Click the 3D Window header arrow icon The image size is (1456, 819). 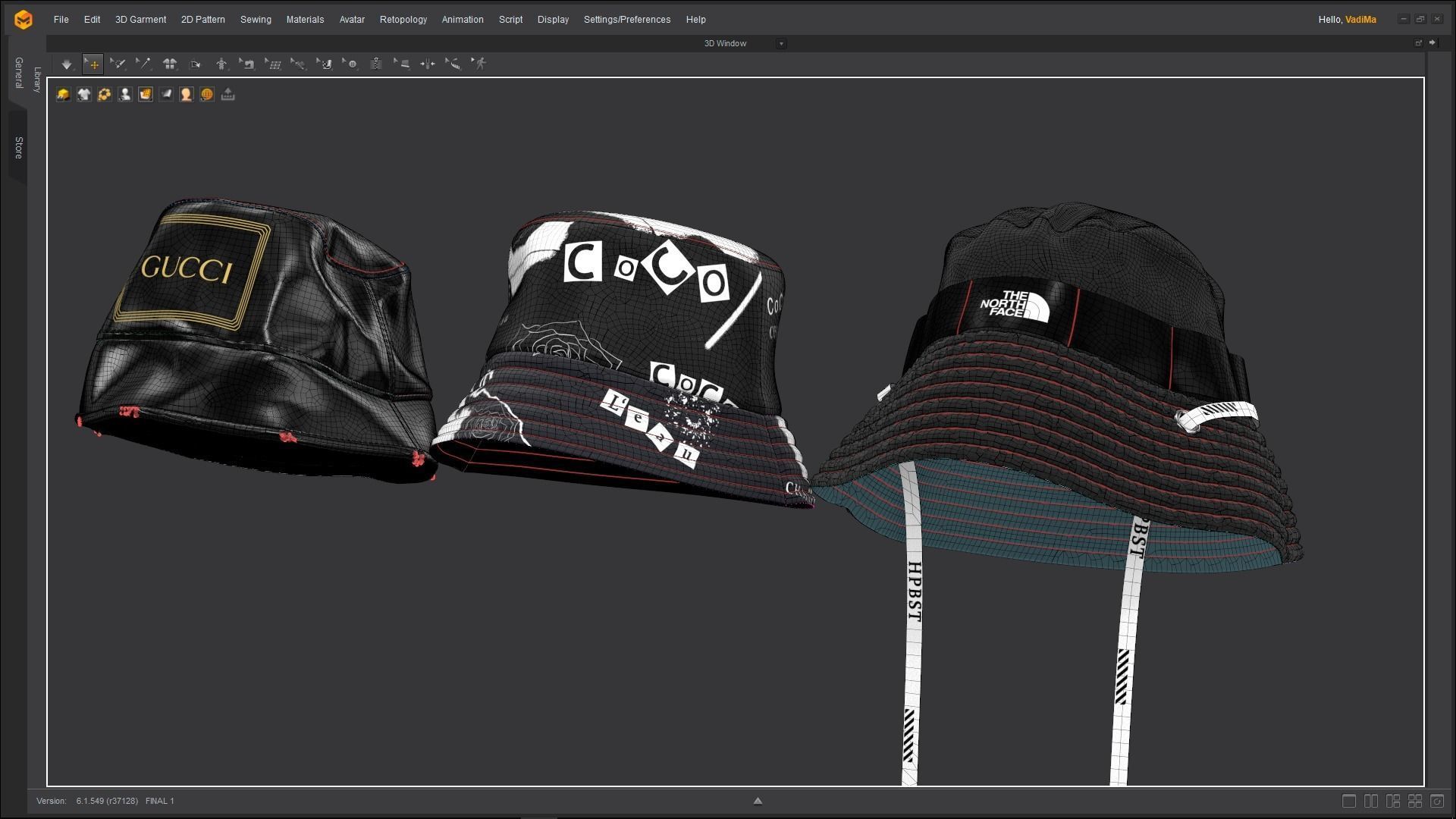click(x=1432, y=43)
